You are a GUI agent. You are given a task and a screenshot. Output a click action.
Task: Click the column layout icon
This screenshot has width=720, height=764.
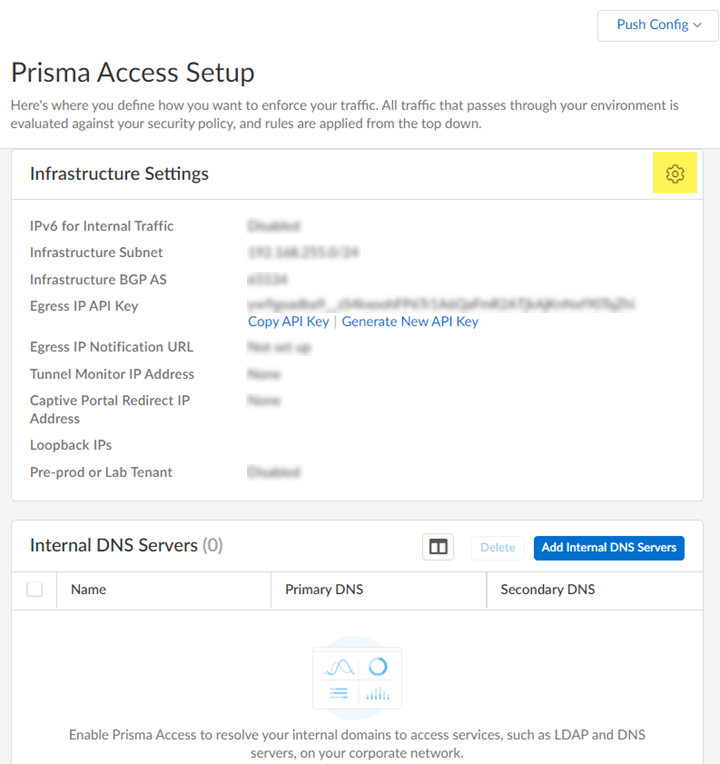[438, 547]
